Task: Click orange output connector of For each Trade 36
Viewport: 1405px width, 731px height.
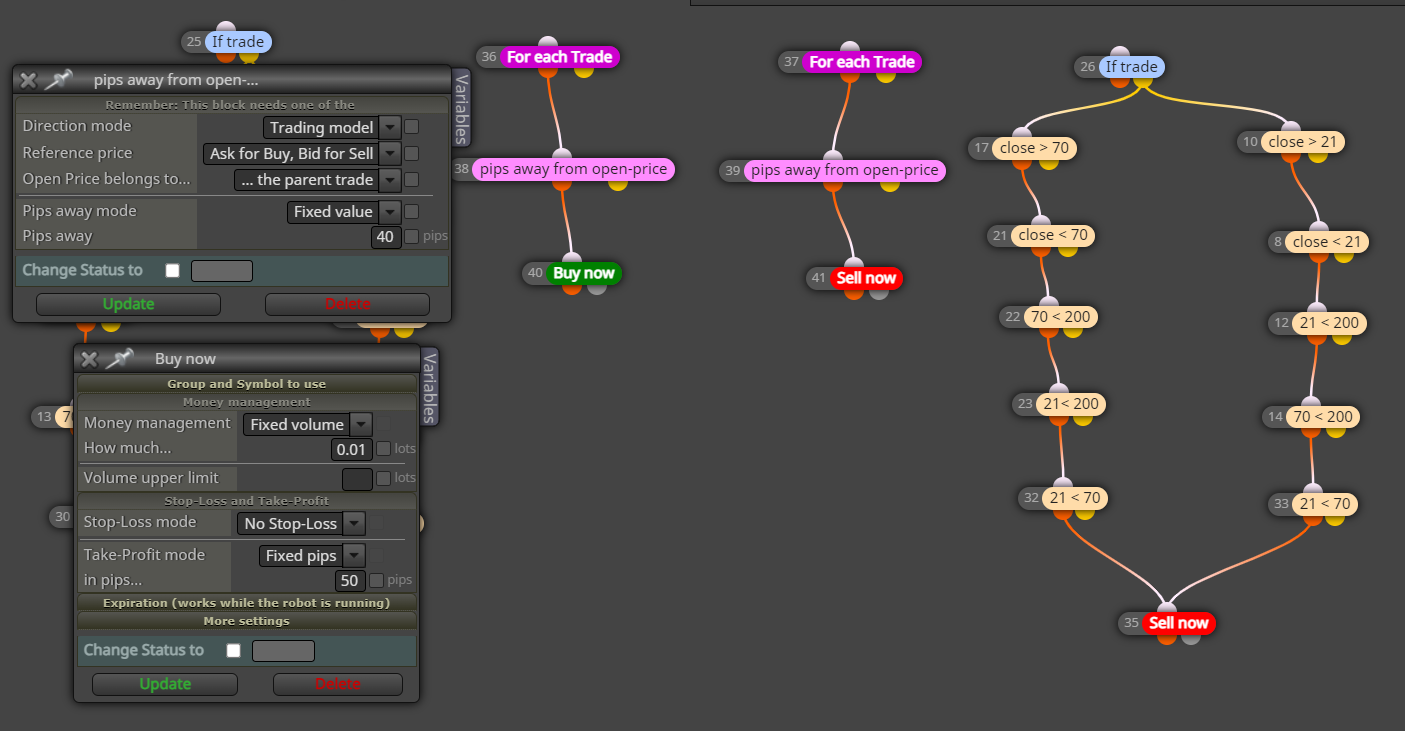Action: [549, 71]
